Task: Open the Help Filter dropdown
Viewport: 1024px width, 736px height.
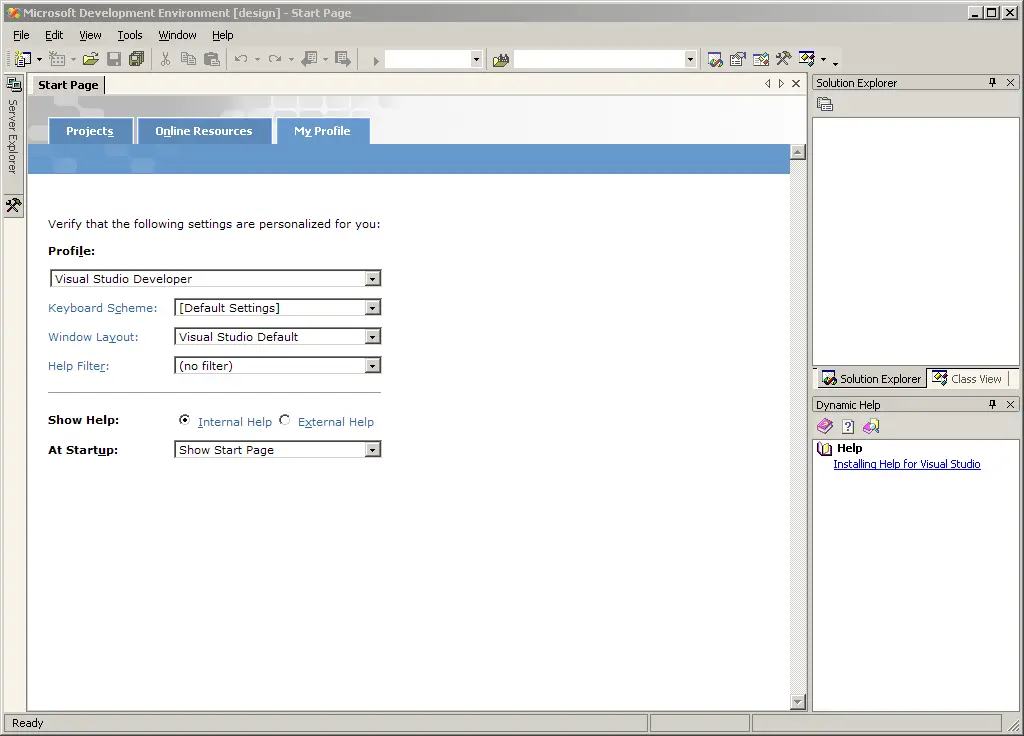Action: [x=372, y=366]
